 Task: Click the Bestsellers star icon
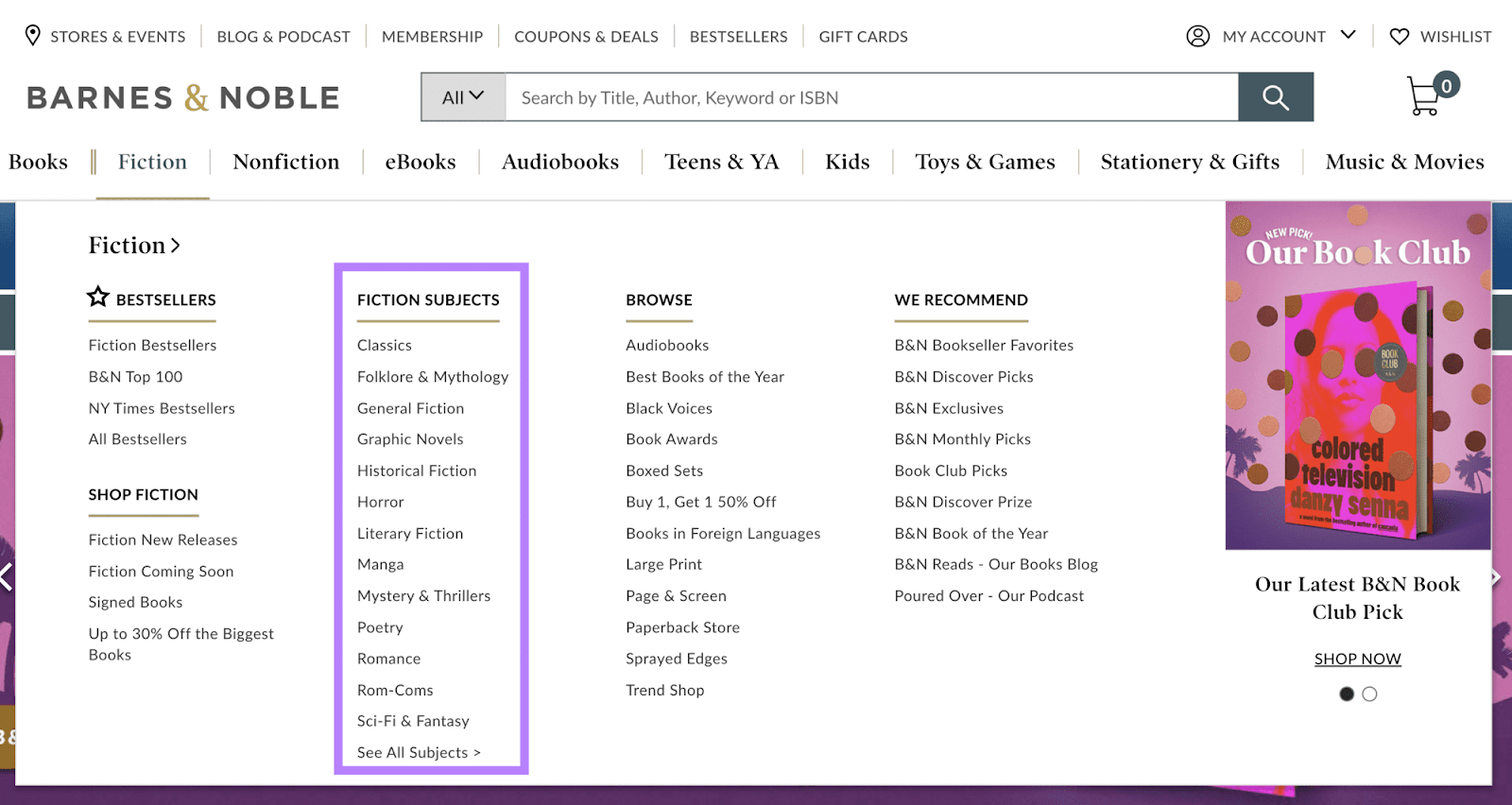pyautogui.click(x=98, y=298)
